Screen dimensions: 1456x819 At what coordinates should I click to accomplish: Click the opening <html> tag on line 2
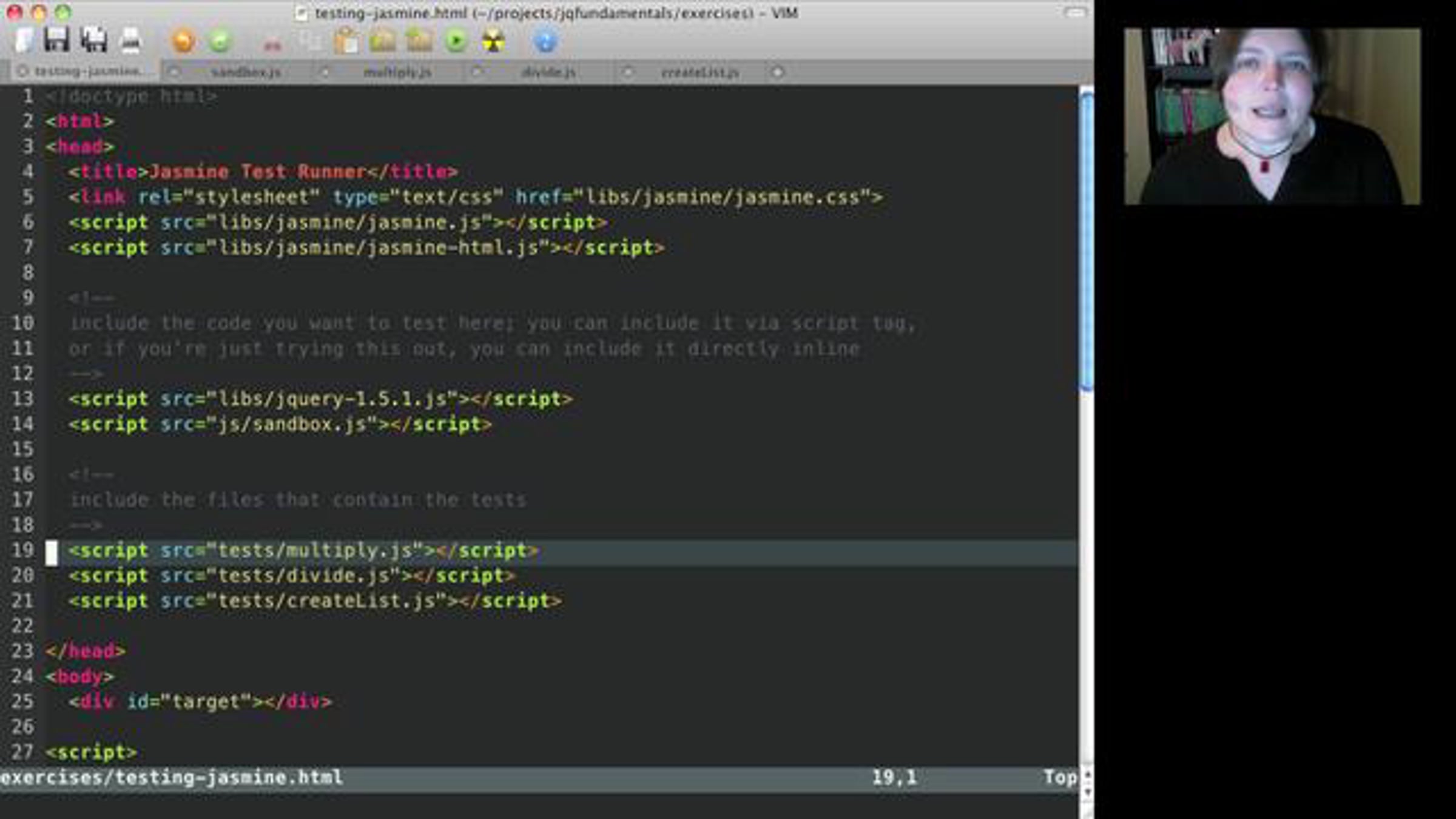click(x=79, y=121)
